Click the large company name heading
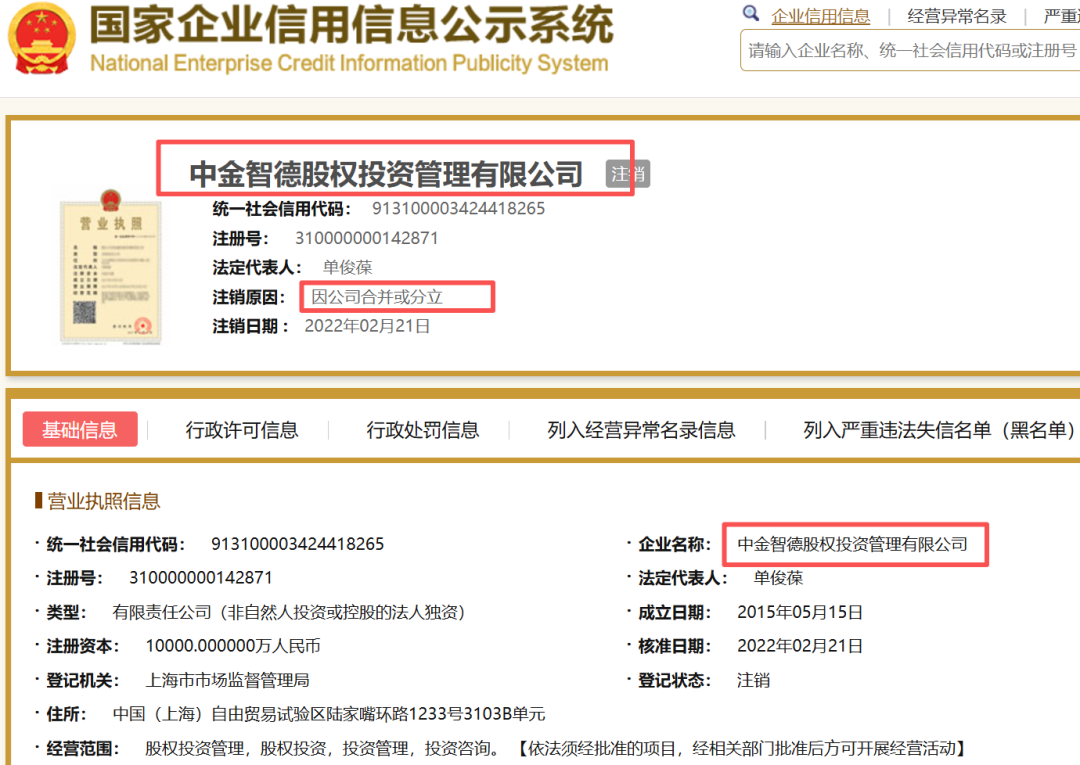Image resolution: width=1080 pixels, height=765 pixels. 386,174
